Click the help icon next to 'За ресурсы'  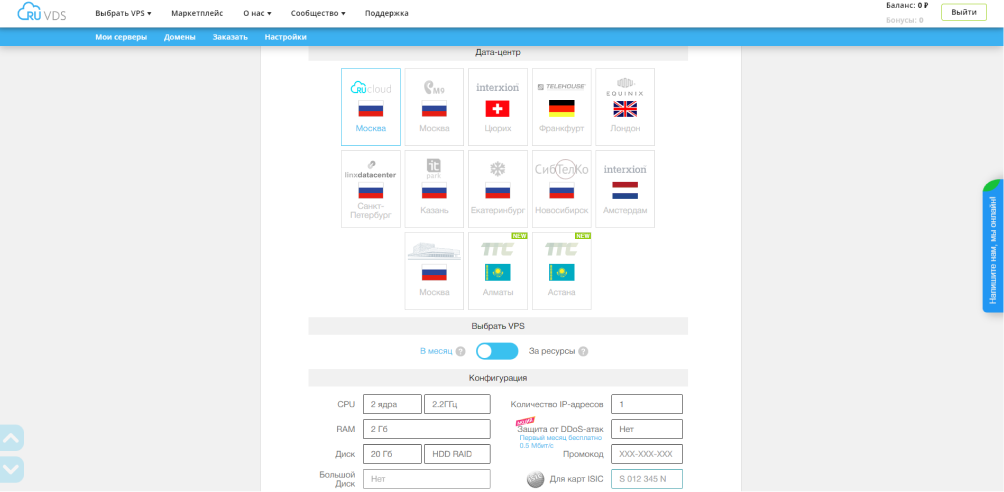coord(583,351)
